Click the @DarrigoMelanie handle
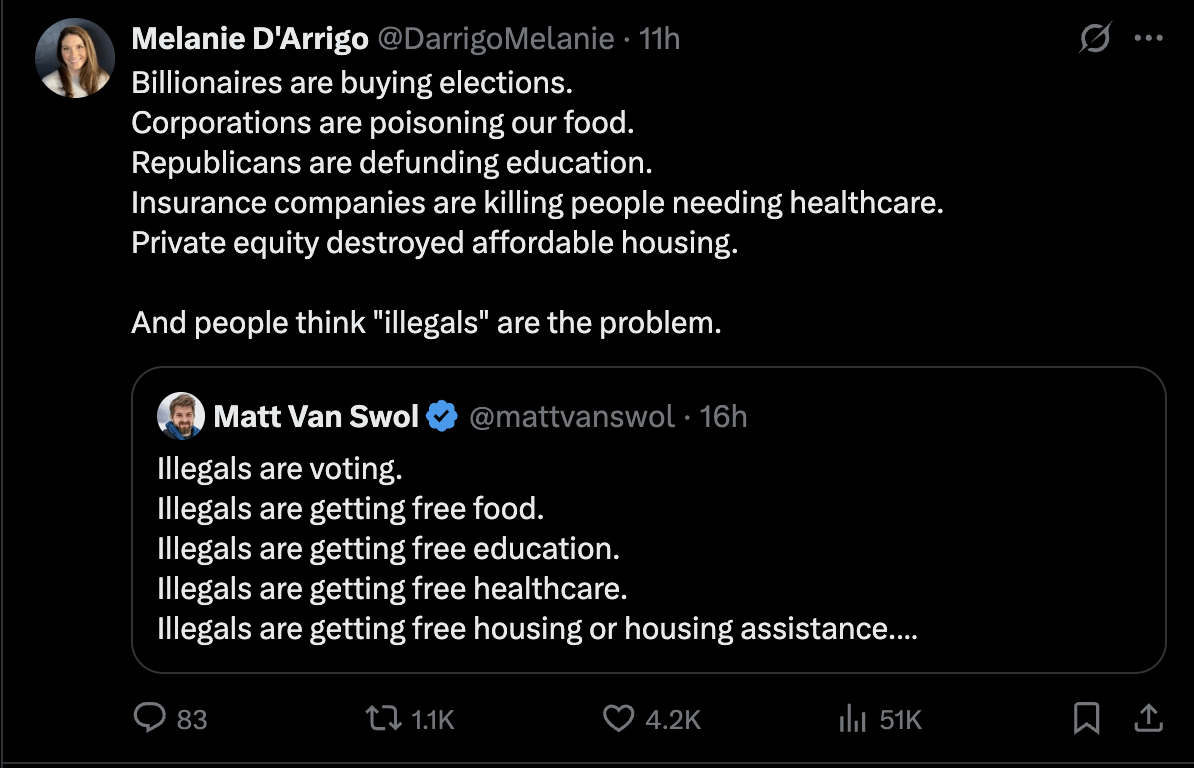The height and width of the screenshot is (768, 1194). [x=494, y=39]
